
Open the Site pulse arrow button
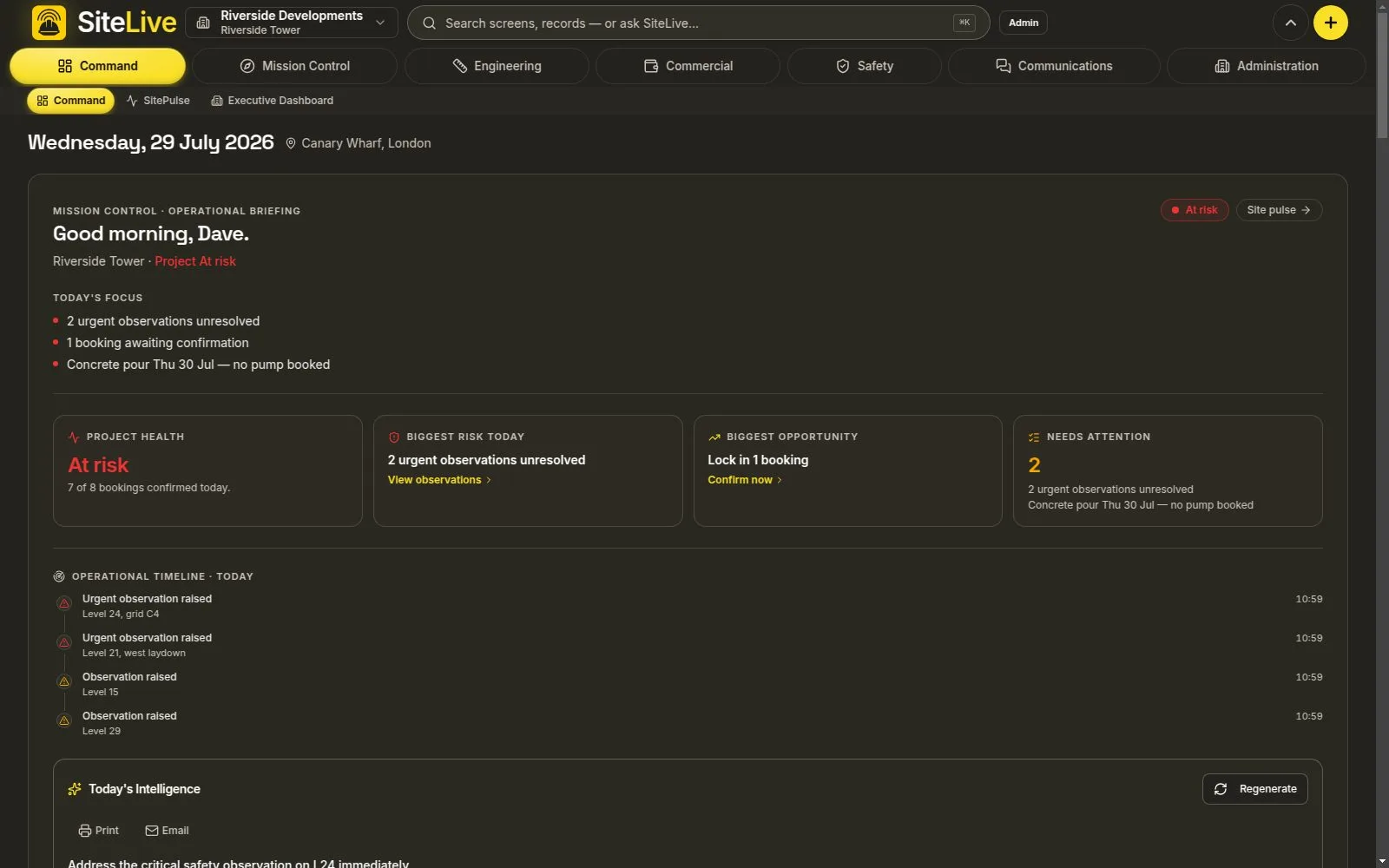(x=1279, y=210)
